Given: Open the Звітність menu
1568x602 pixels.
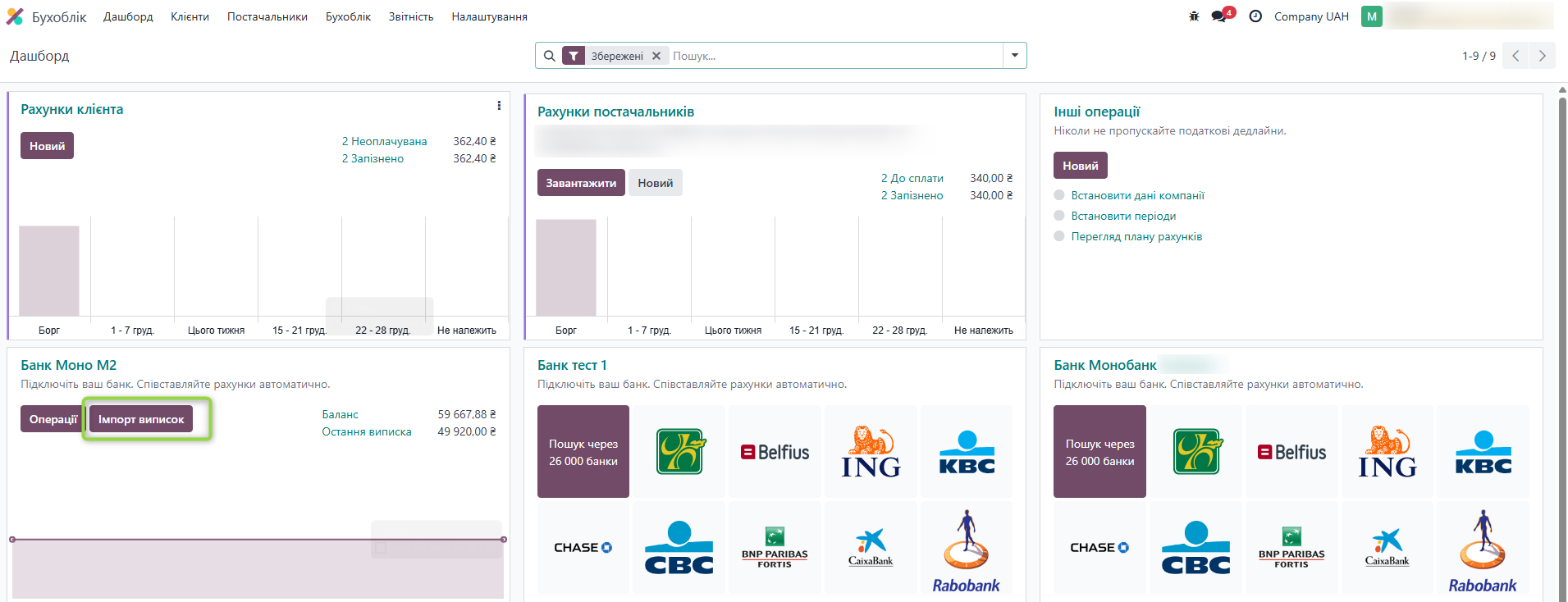Looking at the screenshot, I should point(411,16).
